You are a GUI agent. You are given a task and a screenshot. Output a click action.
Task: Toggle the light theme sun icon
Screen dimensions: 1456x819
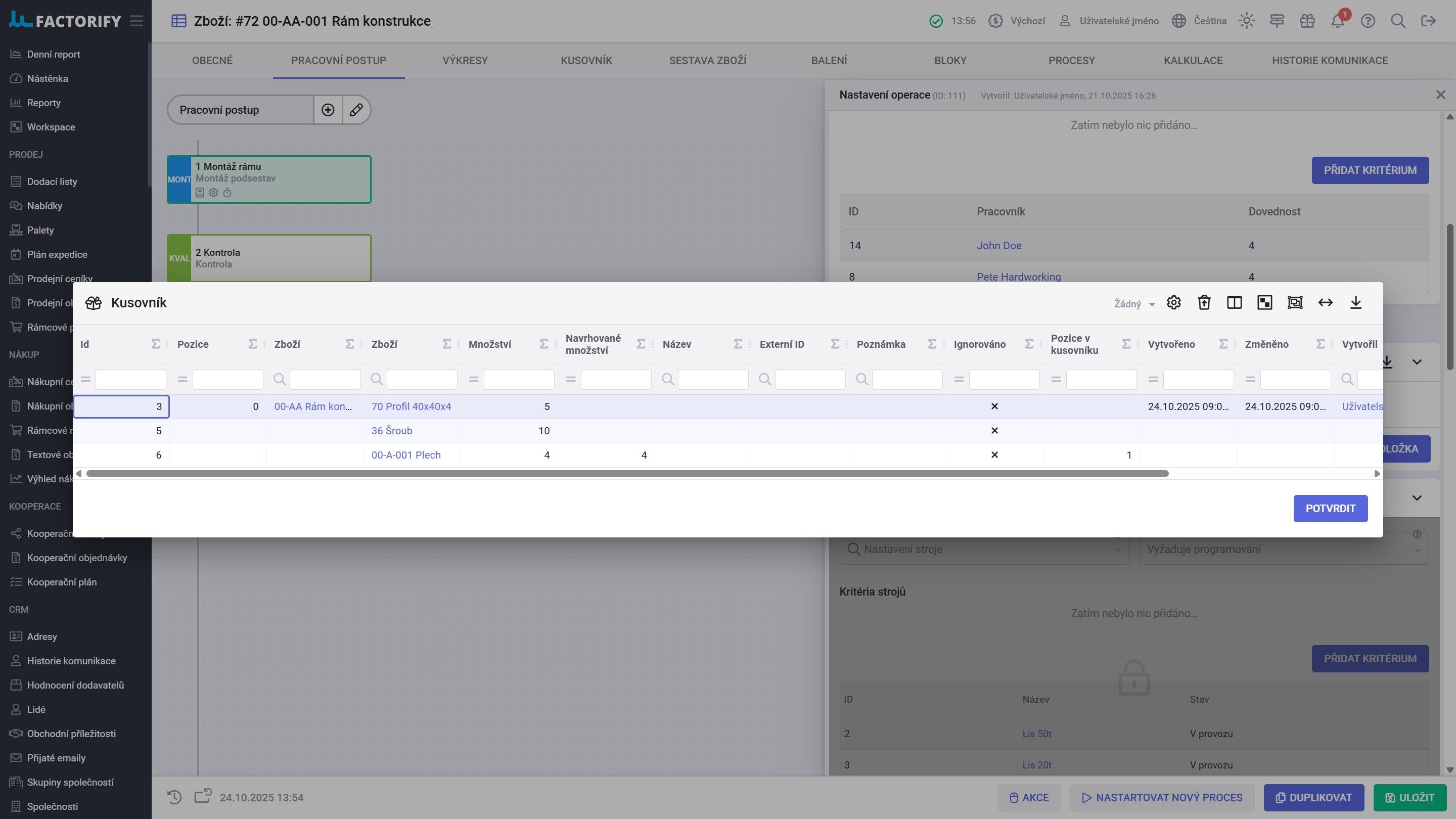pyautogui.click(x=1246, y=21)
